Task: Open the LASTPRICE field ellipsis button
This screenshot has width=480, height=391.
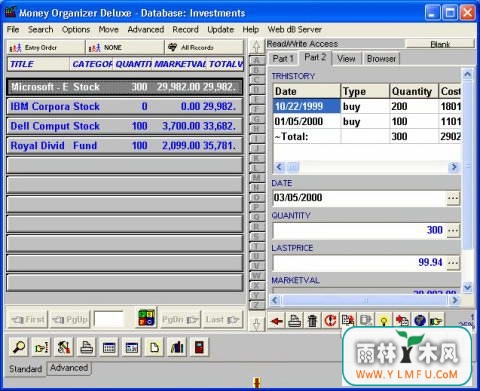Action: tap(453, 263)
